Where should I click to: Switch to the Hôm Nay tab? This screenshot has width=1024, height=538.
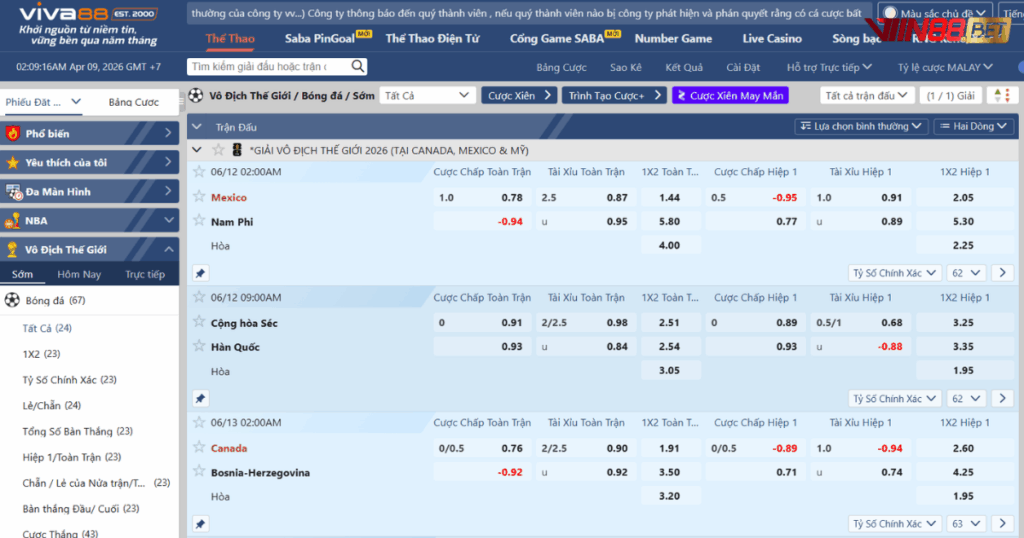pyautogui.click(x=79, y=275)
